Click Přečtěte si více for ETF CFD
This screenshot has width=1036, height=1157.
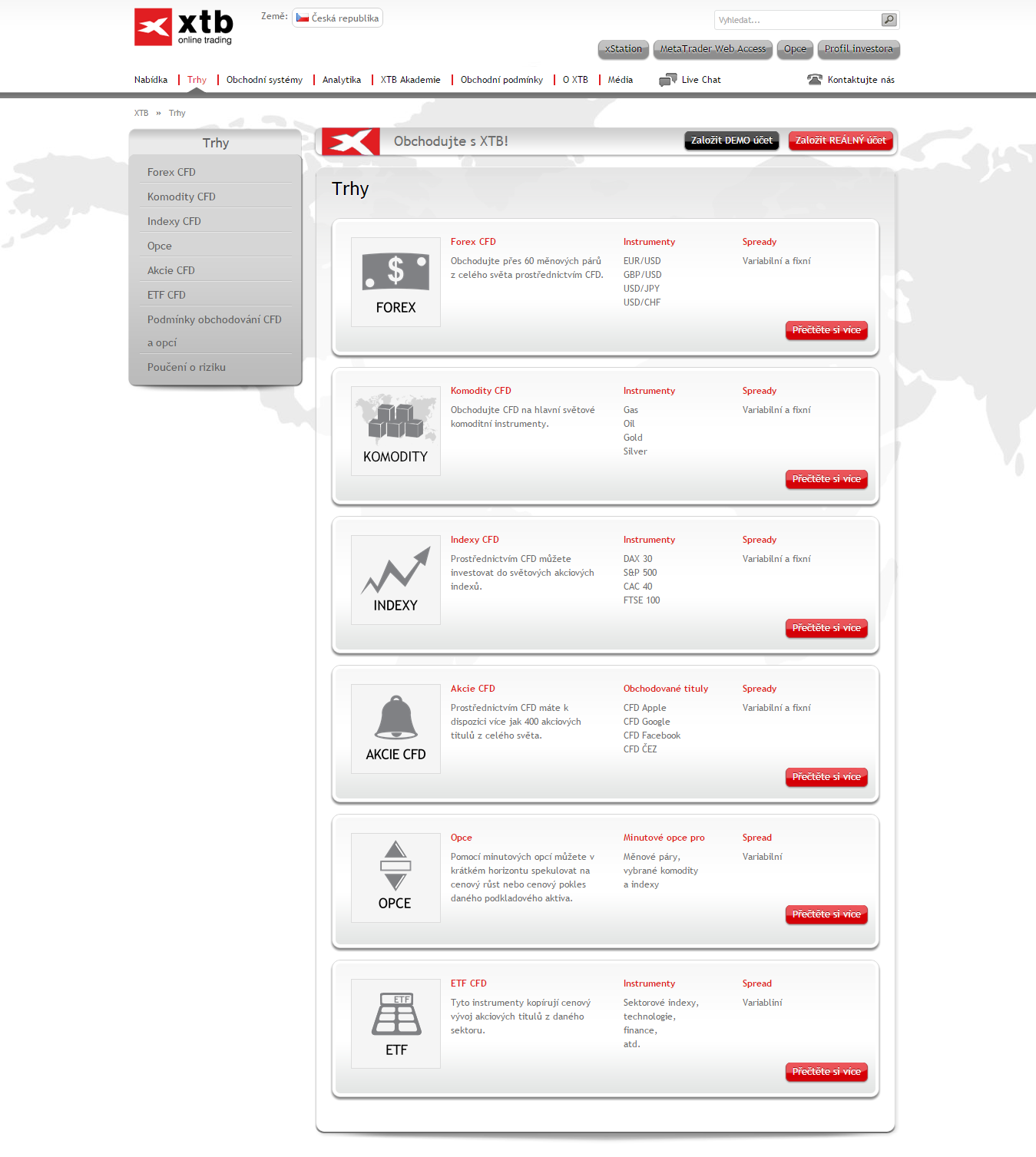click(x=826, y=1072)
